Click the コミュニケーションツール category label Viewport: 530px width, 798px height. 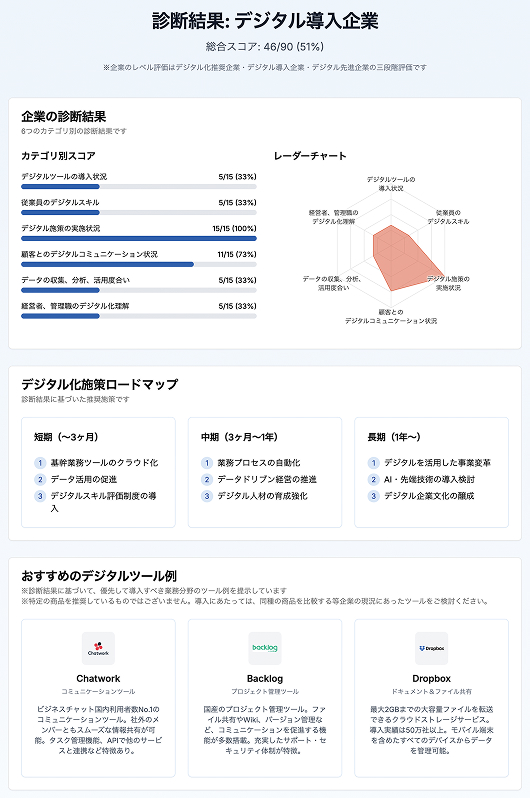click(98, 692)
